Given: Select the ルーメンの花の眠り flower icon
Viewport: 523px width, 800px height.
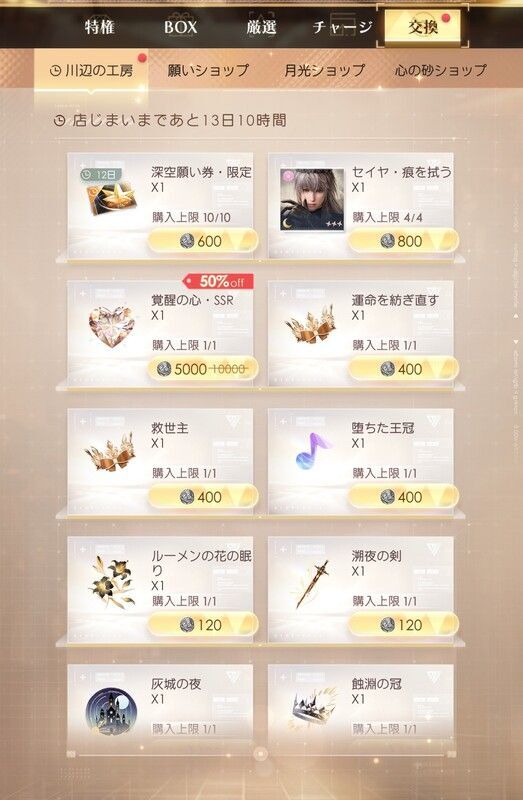Looking at the screenshot, I should pos(111,582).
